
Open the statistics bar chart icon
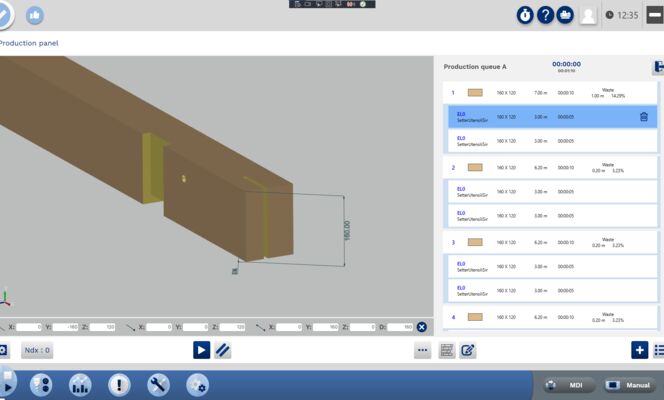click(x=81, y=385)
